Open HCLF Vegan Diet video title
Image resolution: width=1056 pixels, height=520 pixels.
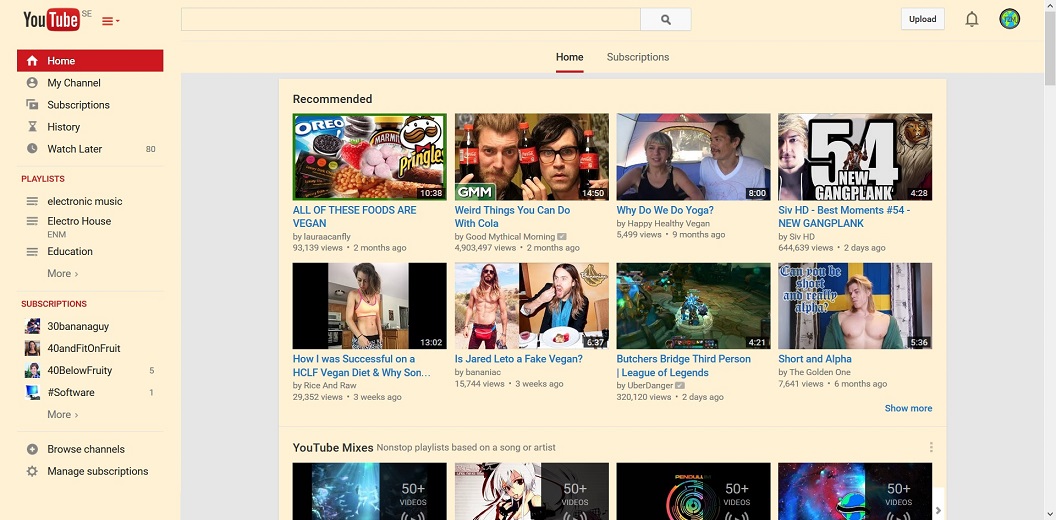click(x=362, y=366)
